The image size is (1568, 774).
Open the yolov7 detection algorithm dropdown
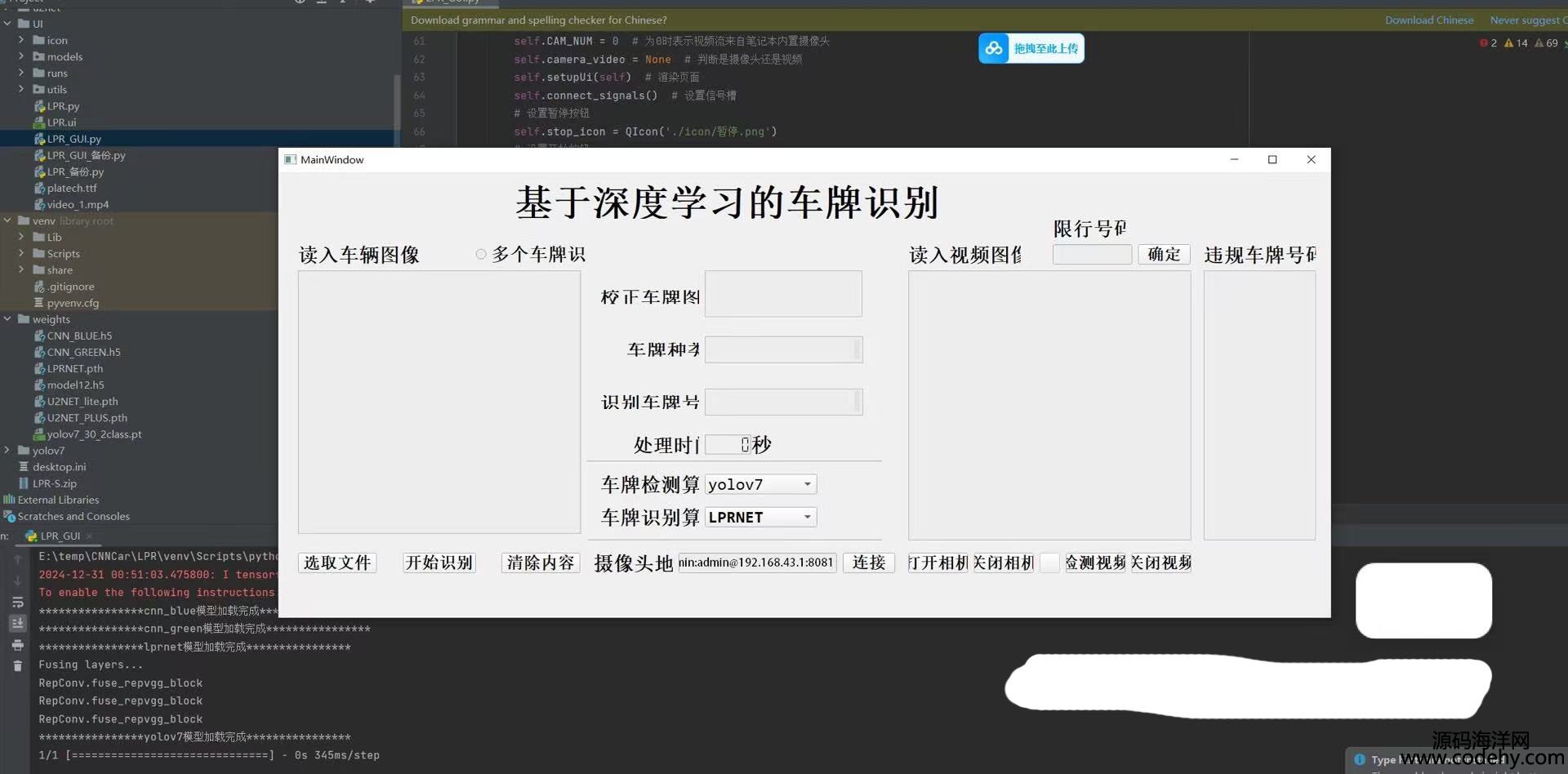[x=760, y=484]
